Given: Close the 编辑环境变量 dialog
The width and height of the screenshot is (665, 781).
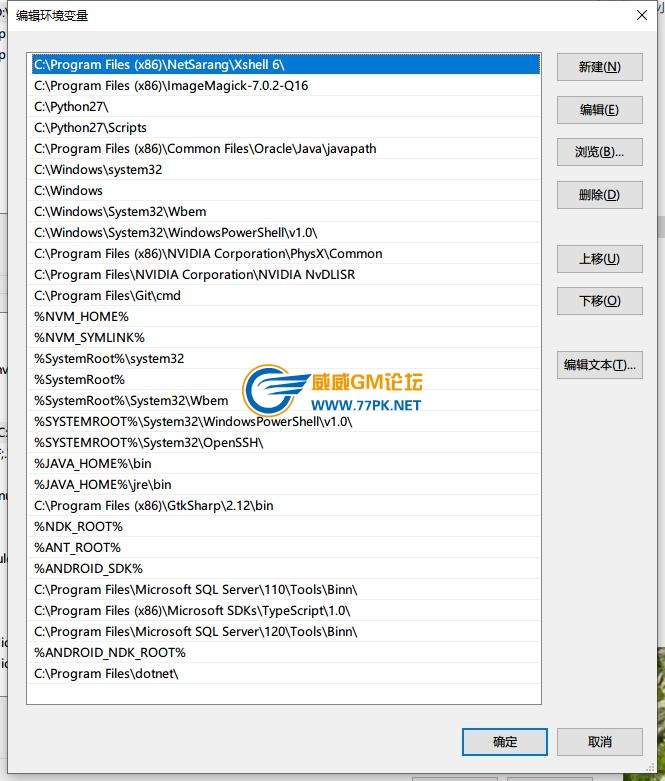Looking at the screenshot, I should coord(642,15).
